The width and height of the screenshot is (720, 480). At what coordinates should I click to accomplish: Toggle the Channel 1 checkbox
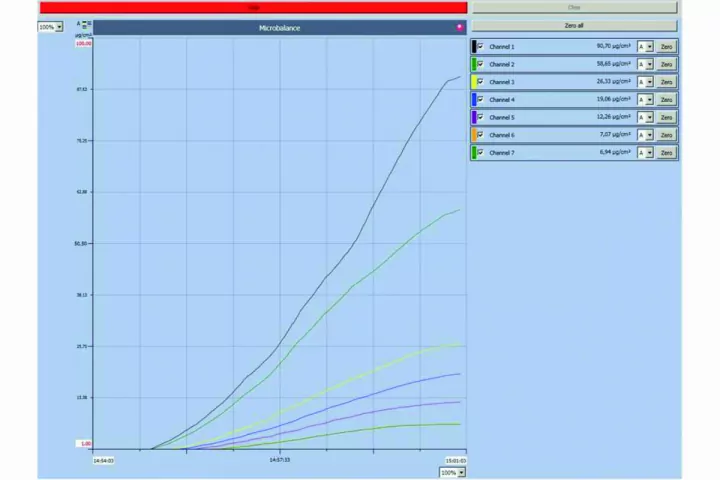481,46
